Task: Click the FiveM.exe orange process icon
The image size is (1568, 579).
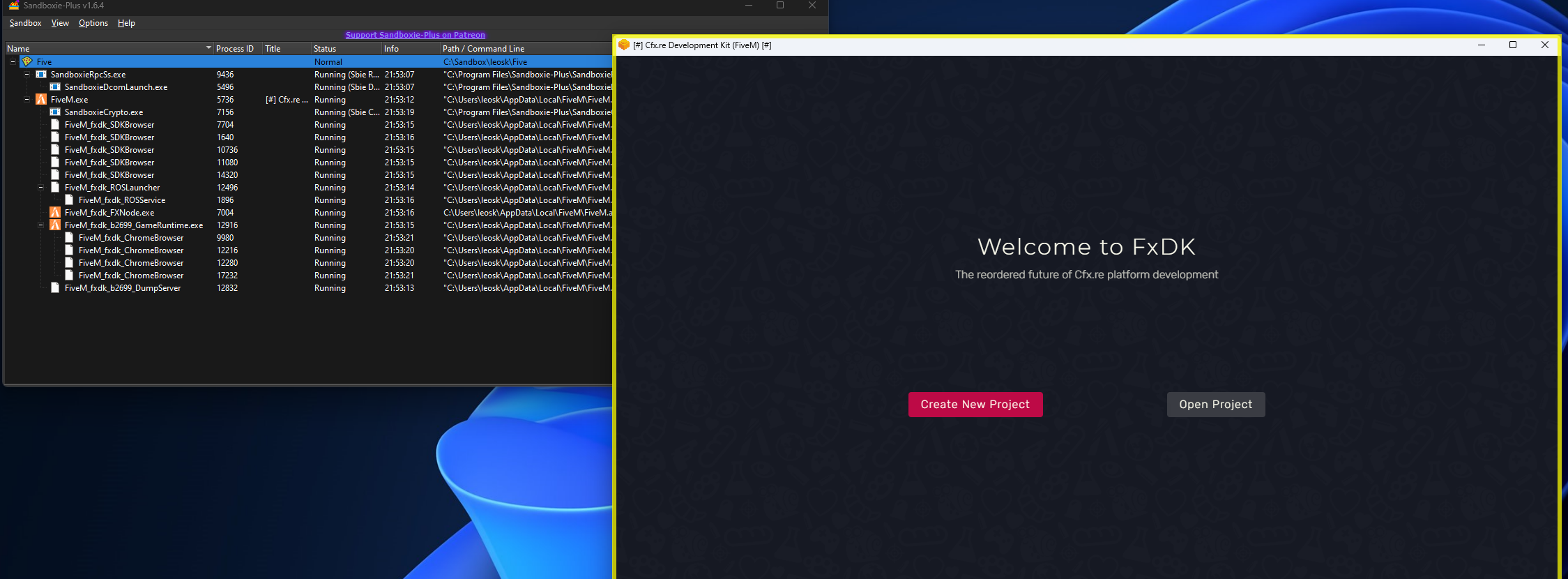Action: [41, 99]
